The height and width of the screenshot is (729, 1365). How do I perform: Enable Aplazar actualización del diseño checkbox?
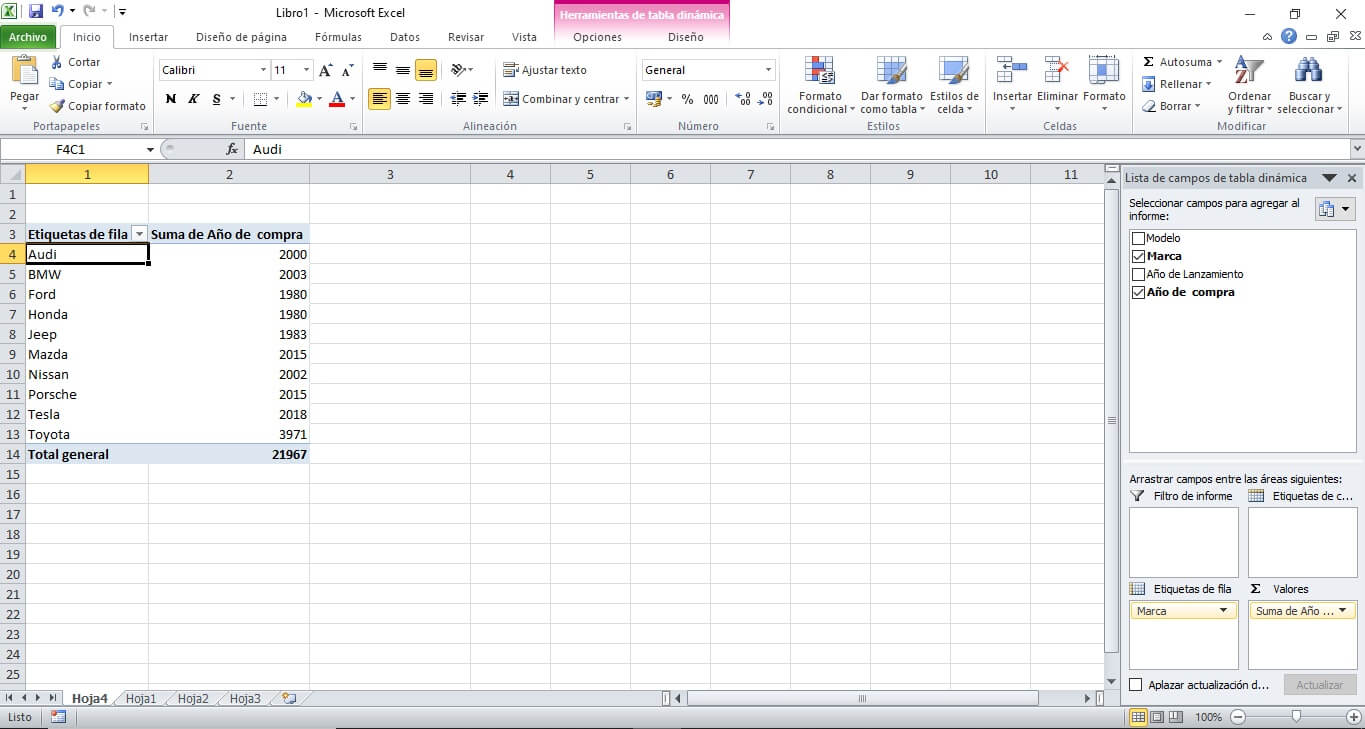[1135, 685]
